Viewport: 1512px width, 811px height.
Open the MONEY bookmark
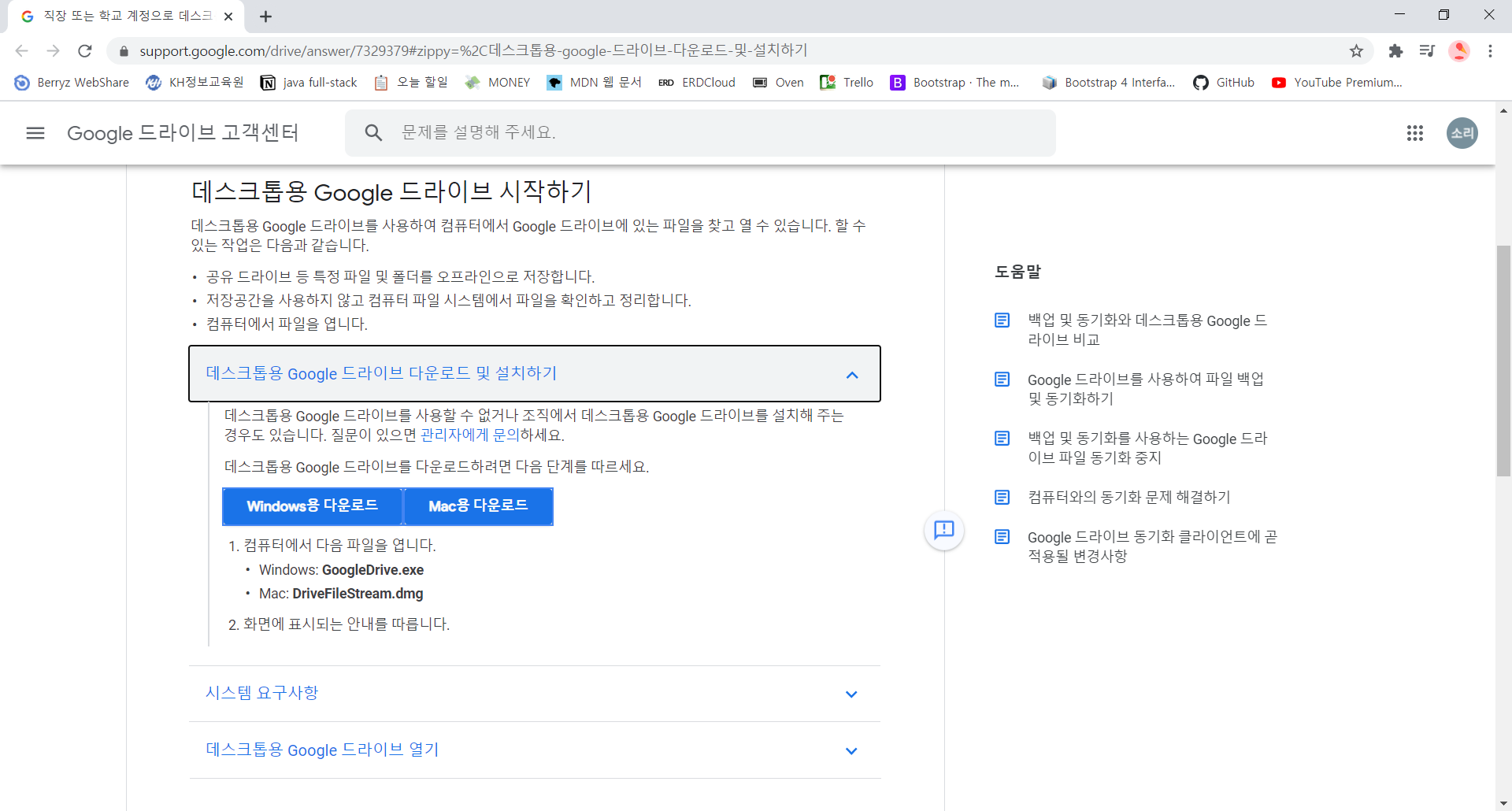tap(498, 83)
